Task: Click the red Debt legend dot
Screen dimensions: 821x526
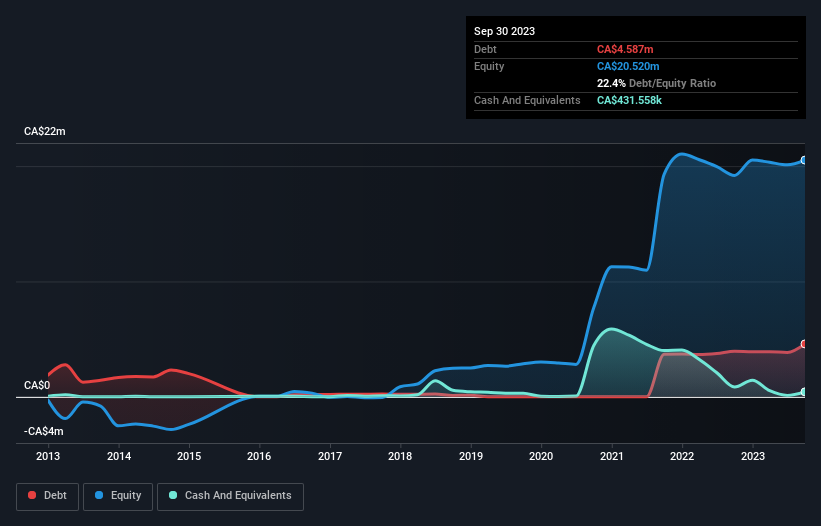Action: 32,495
